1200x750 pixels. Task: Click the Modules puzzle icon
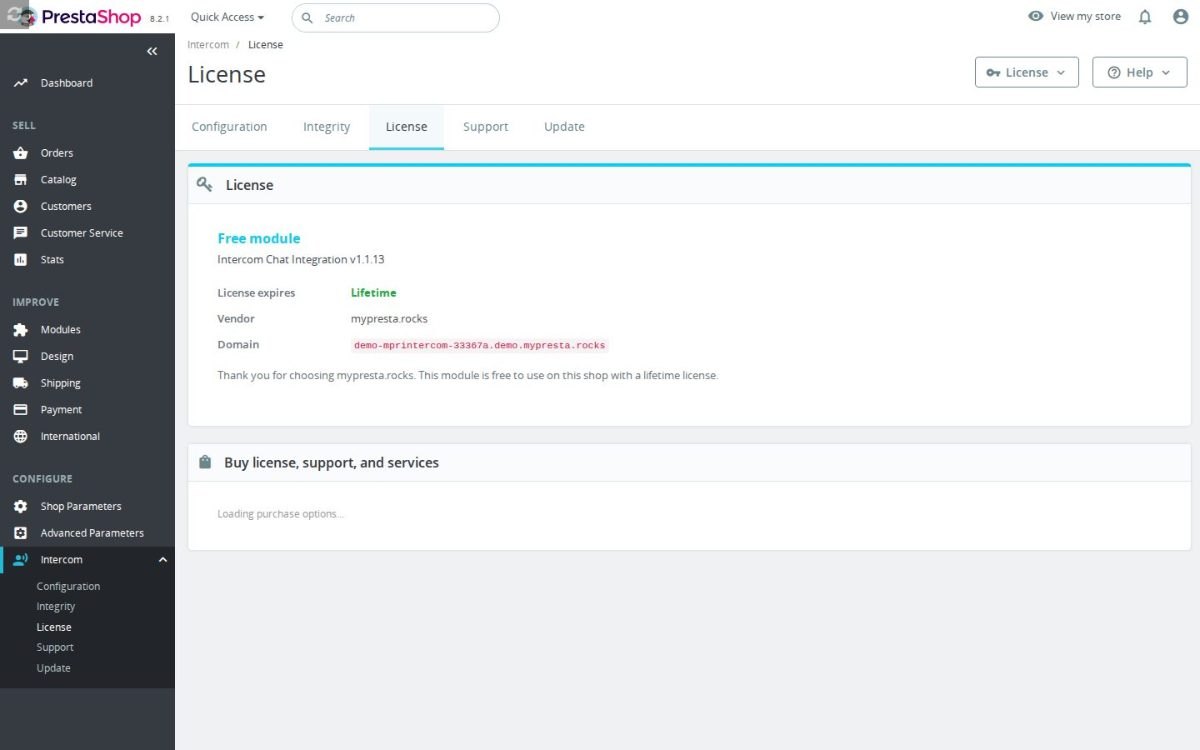pyautogui.click(x=20, y=330)
